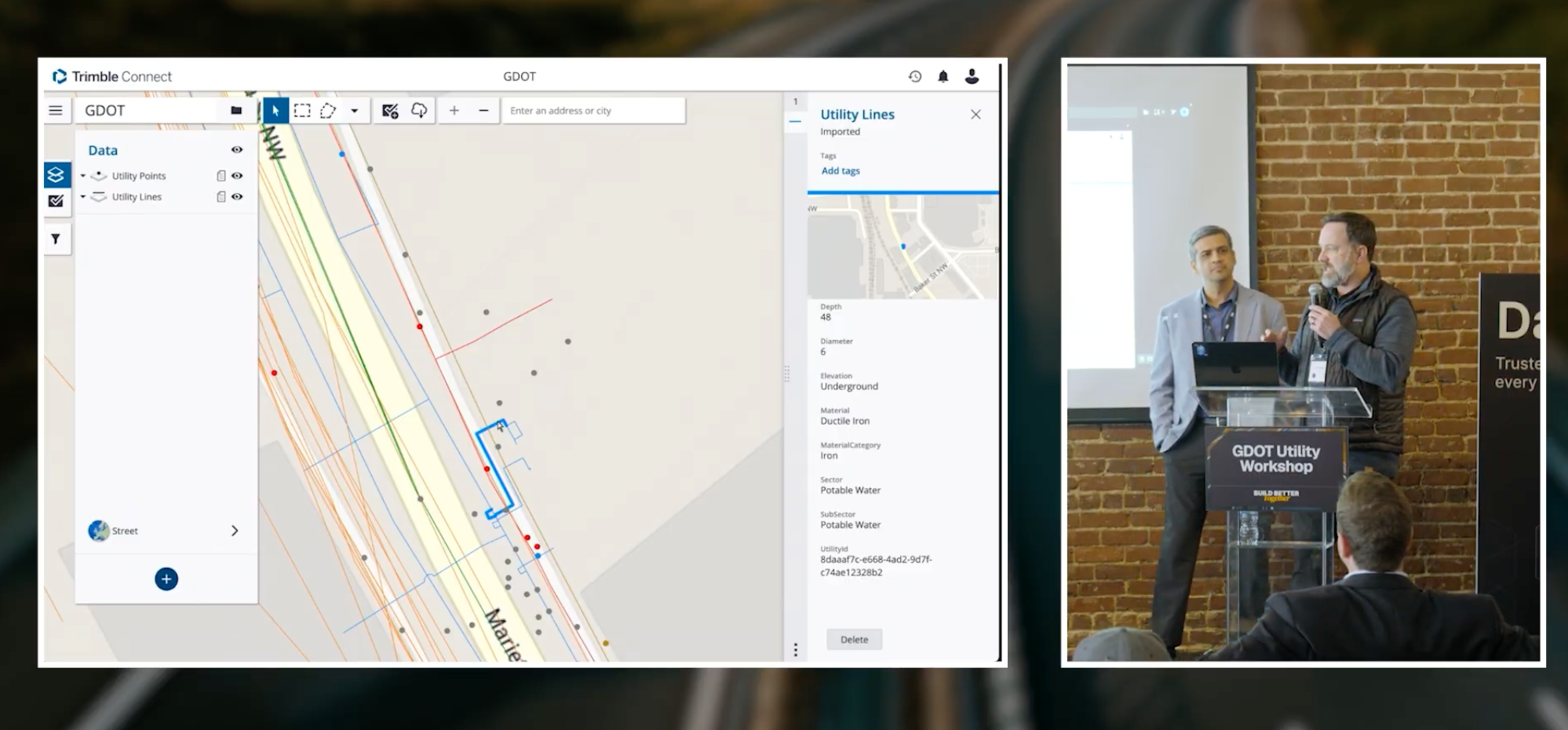1568x730 pixels.
Task: Open the user account profile icon
Action: tap(972, 76)
